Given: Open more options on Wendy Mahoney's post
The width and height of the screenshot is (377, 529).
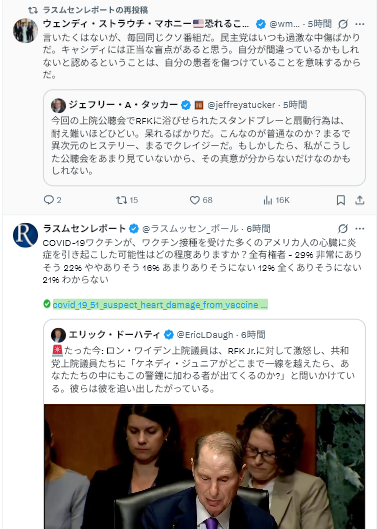Looking at the screenshot, I should click(x=360, y=24).
